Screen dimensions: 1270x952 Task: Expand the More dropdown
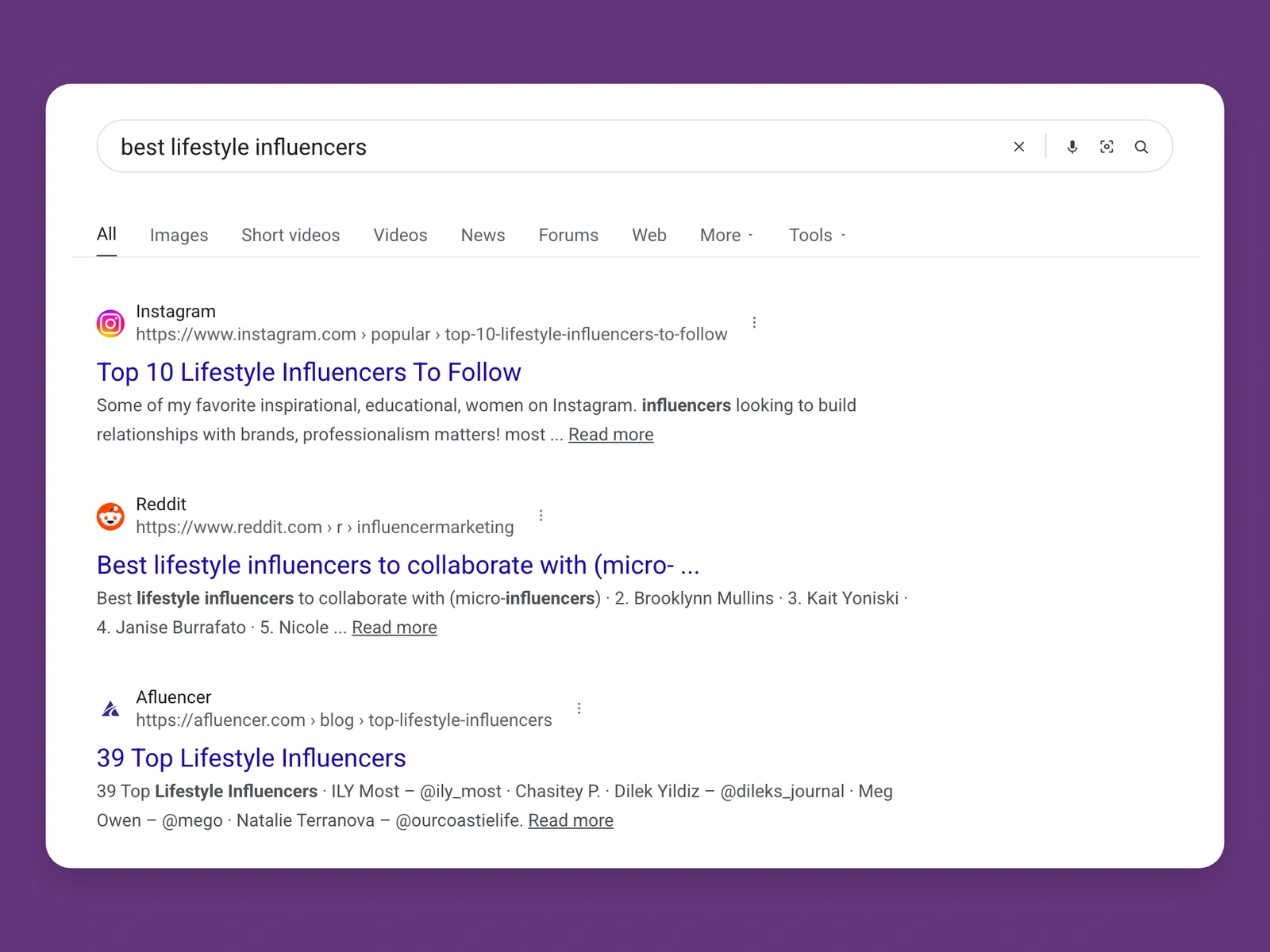point(727,236)
